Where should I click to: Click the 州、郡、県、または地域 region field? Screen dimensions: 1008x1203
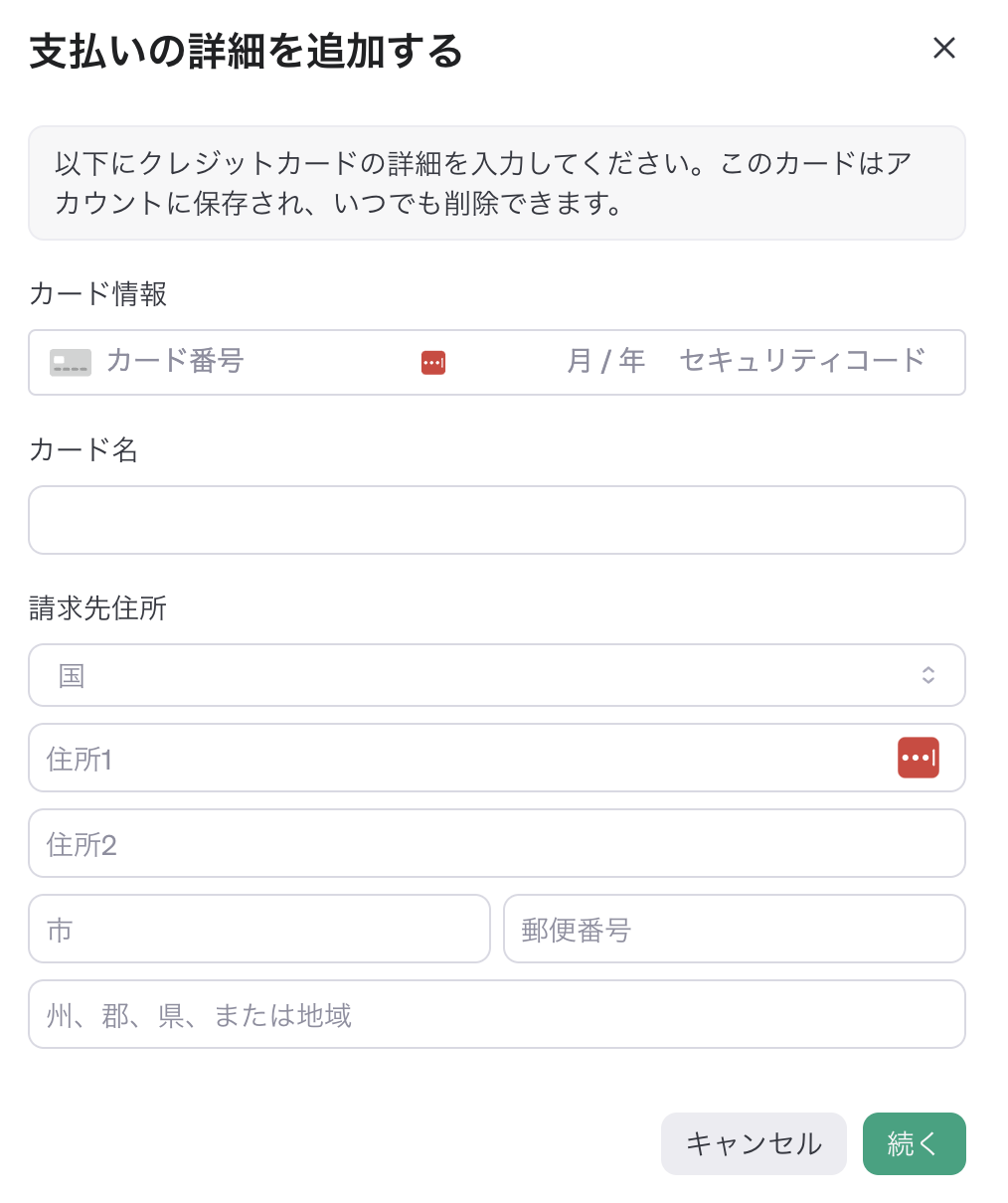[x=497, y=1014]
